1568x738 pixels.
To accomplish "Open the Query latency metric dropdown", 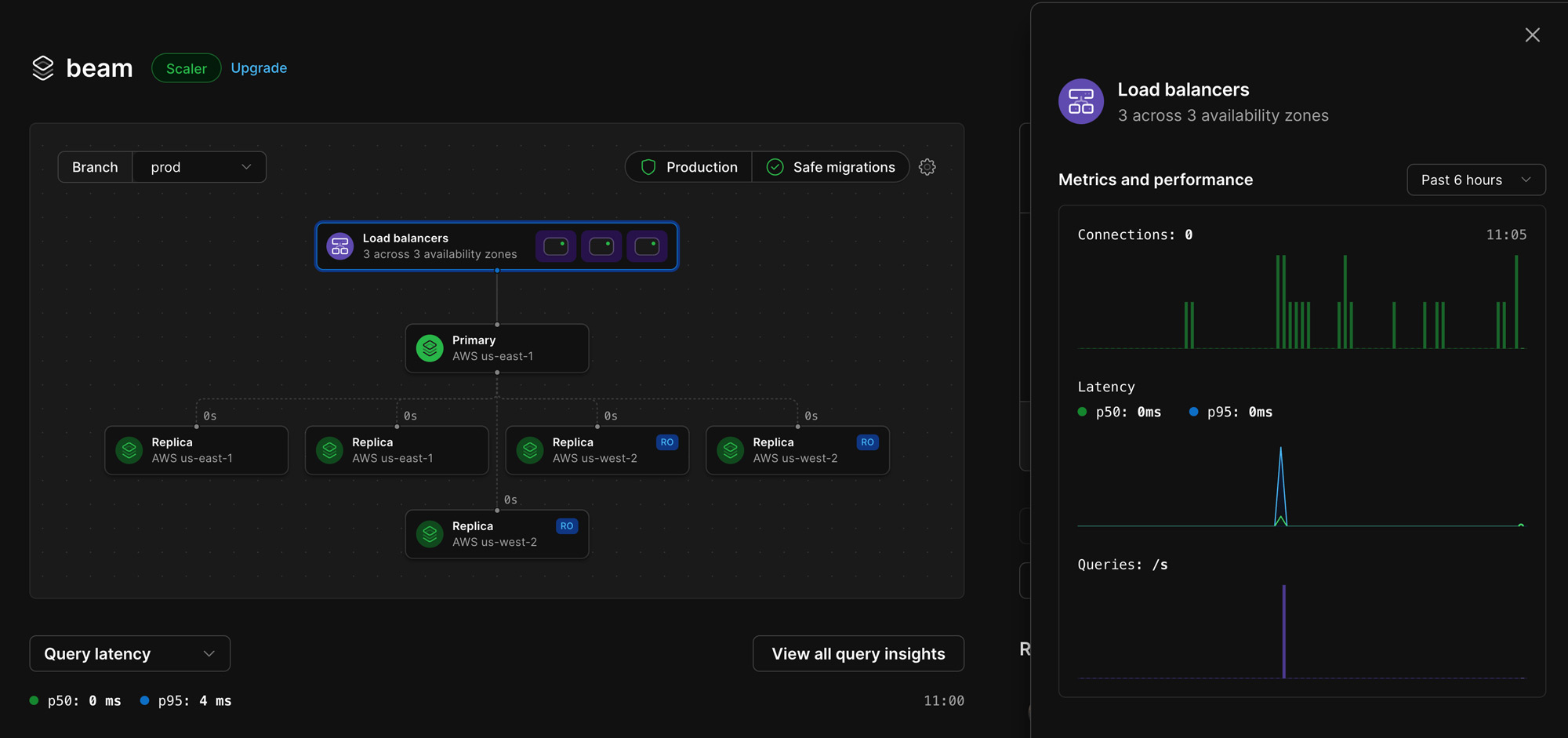I will point(130,653).
